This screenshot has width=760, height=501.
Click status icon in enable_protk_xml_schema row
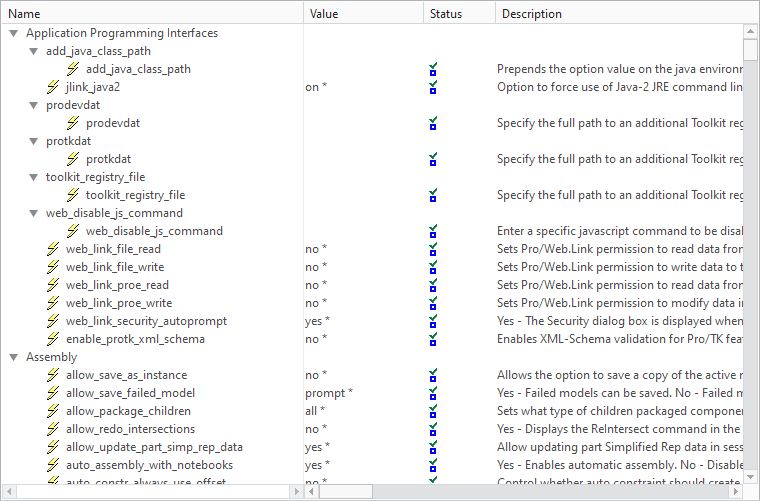pyautogui.click(x=433, y=340)
